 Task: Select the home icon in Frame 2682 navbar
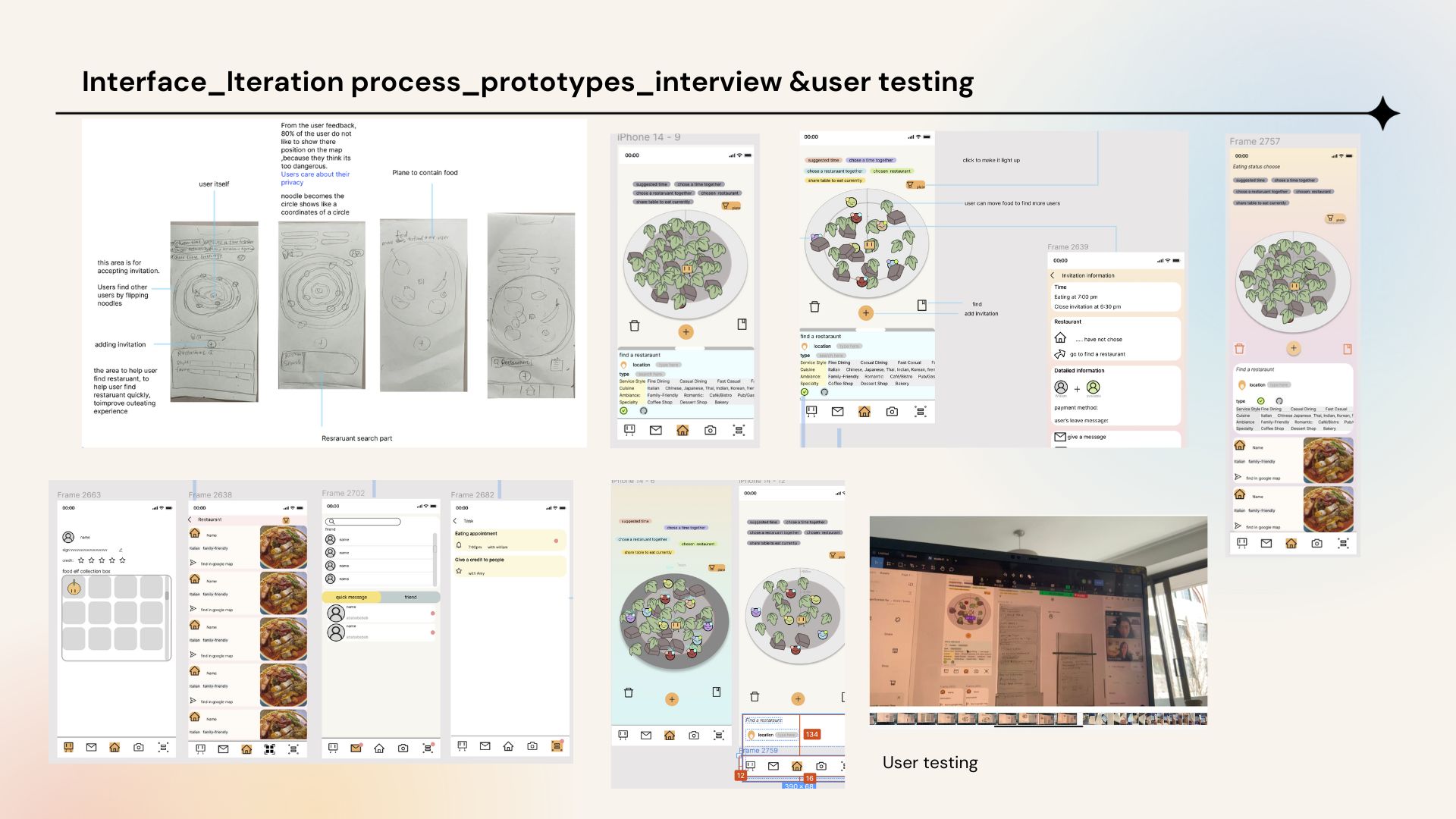point(508,746)
